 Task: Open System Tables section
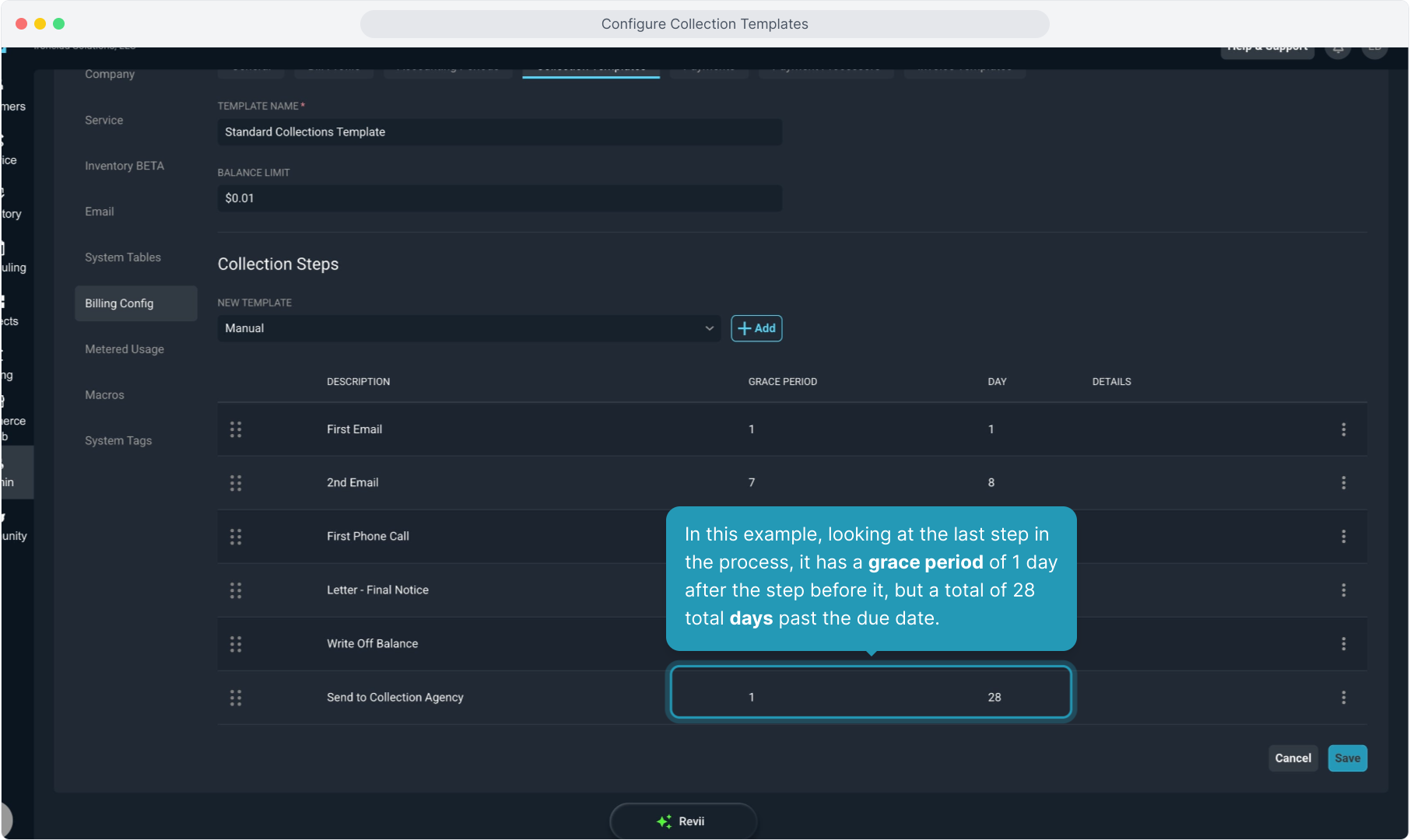click(123, 257)
